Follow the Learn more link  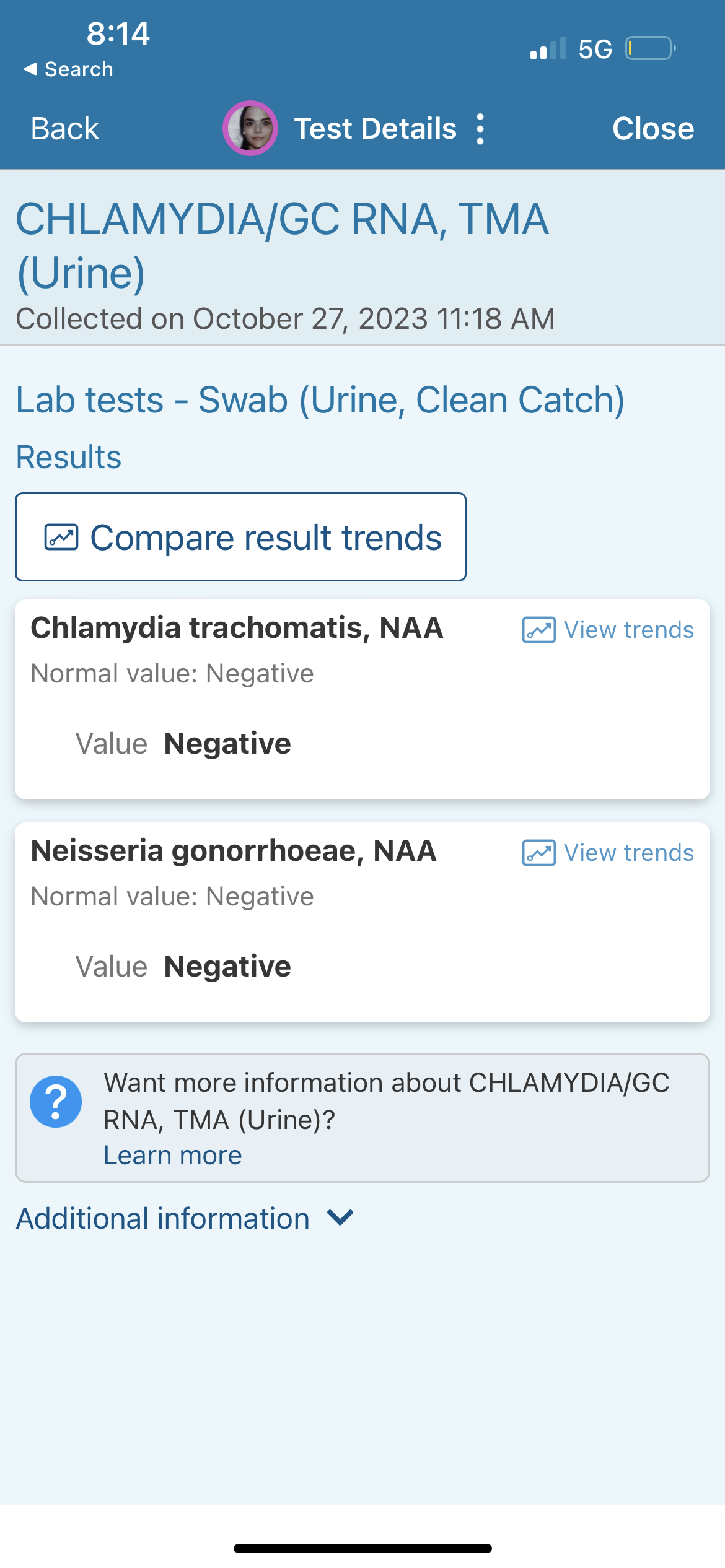(x=172, y=1156)
